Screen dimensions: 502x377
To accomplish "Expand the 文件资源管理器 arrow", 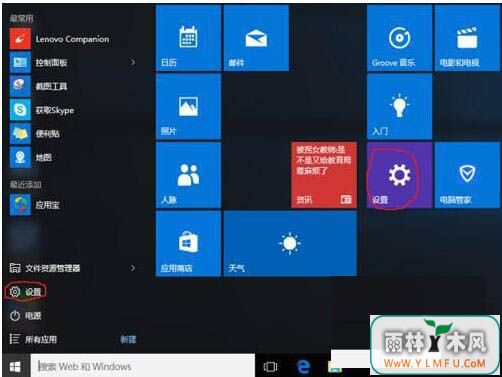I will coord(133,268).
